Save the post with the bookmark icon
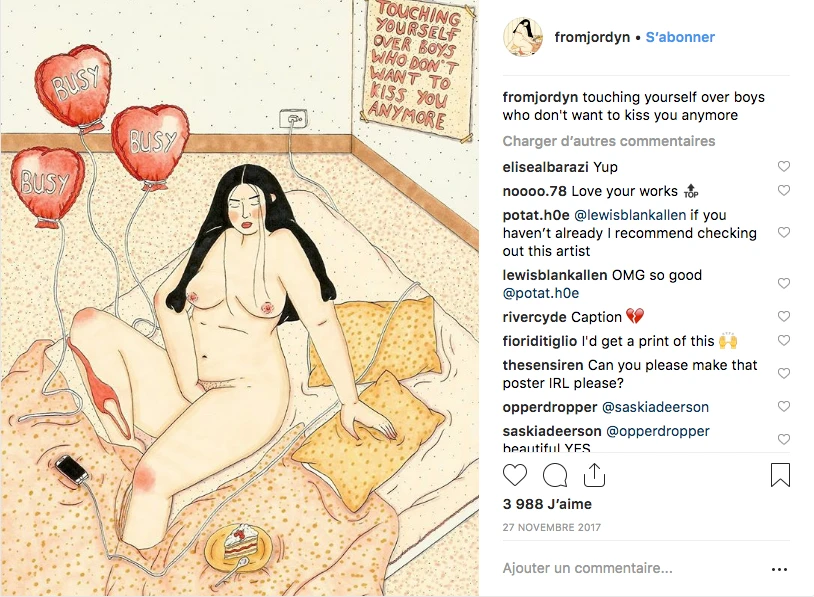 click(780, 474)
